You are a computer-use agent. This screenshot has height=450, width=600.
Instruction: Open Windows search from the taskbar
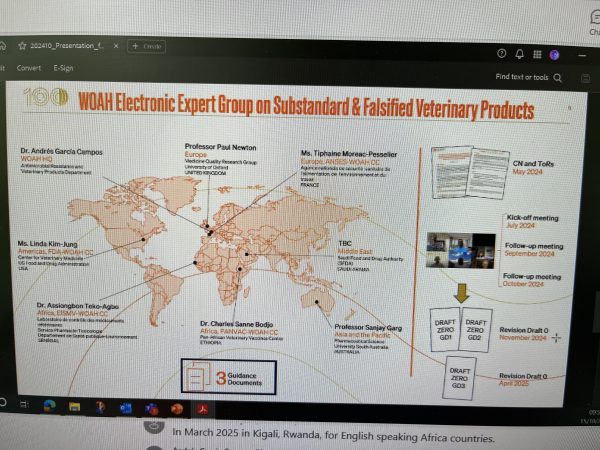pyautogui.click(x=3, y=403)
